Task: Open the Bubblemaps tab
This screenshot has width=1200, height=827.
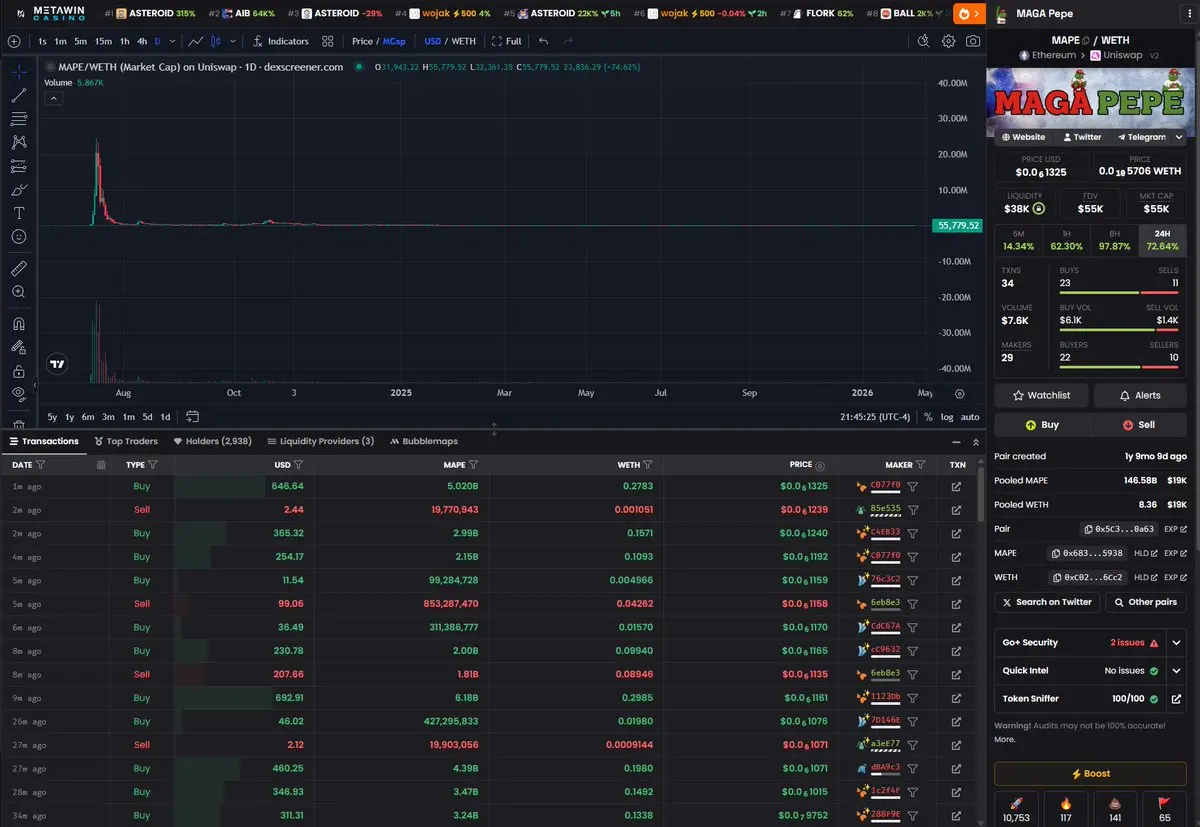Action: coord(424,441)
